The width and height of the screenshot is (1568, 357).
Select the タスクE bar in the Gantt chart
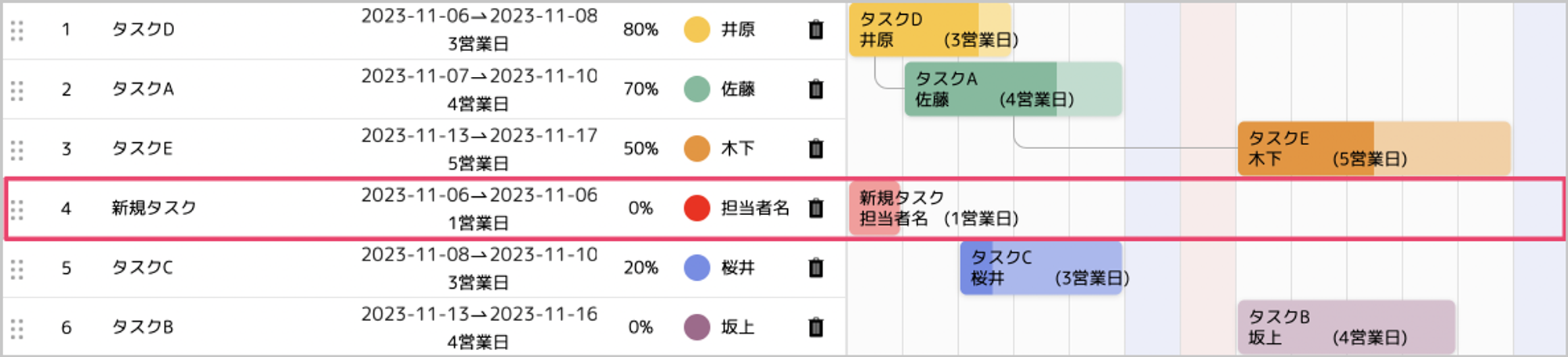pyautogui.click(x=1374, y=148)
